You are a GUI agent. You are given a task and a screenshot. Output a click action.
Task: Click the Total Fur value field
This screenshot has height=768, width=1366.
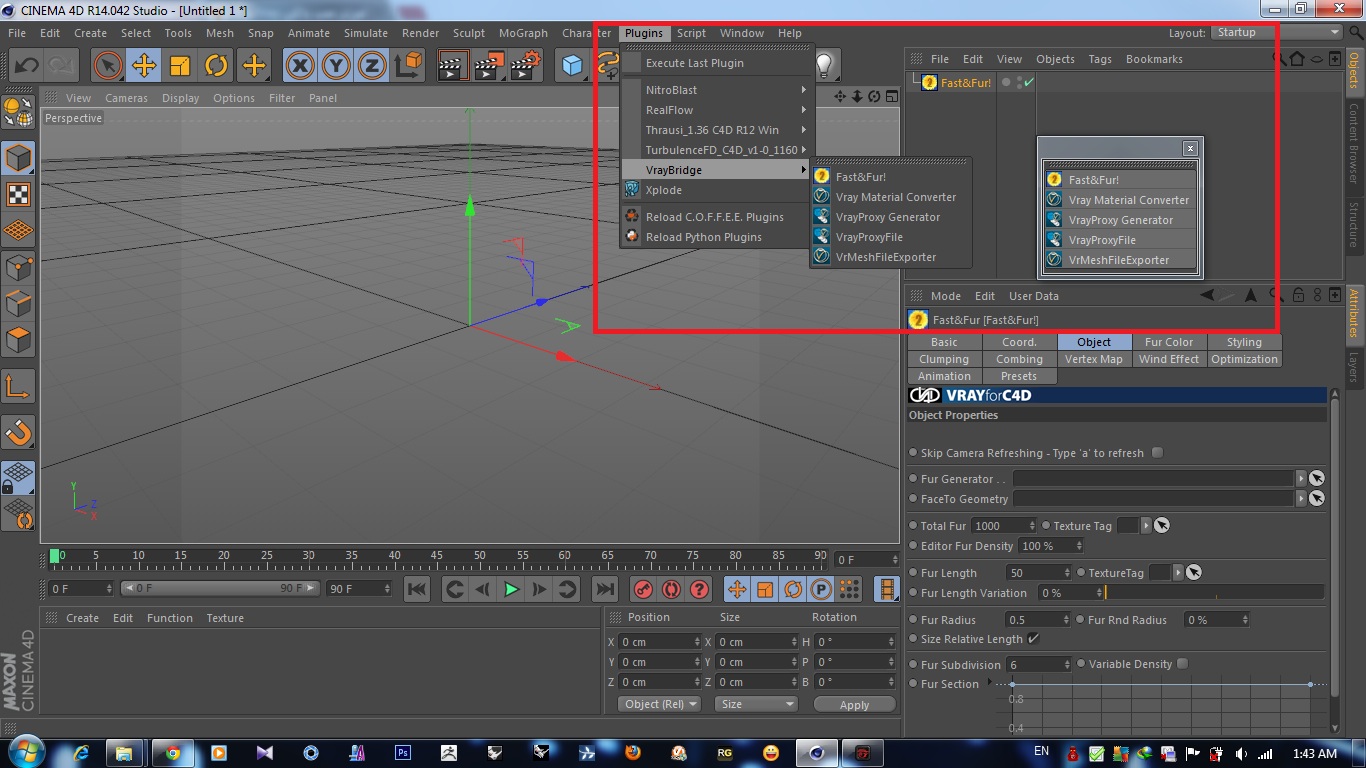pyautogui.click(x=1000, y=526)
